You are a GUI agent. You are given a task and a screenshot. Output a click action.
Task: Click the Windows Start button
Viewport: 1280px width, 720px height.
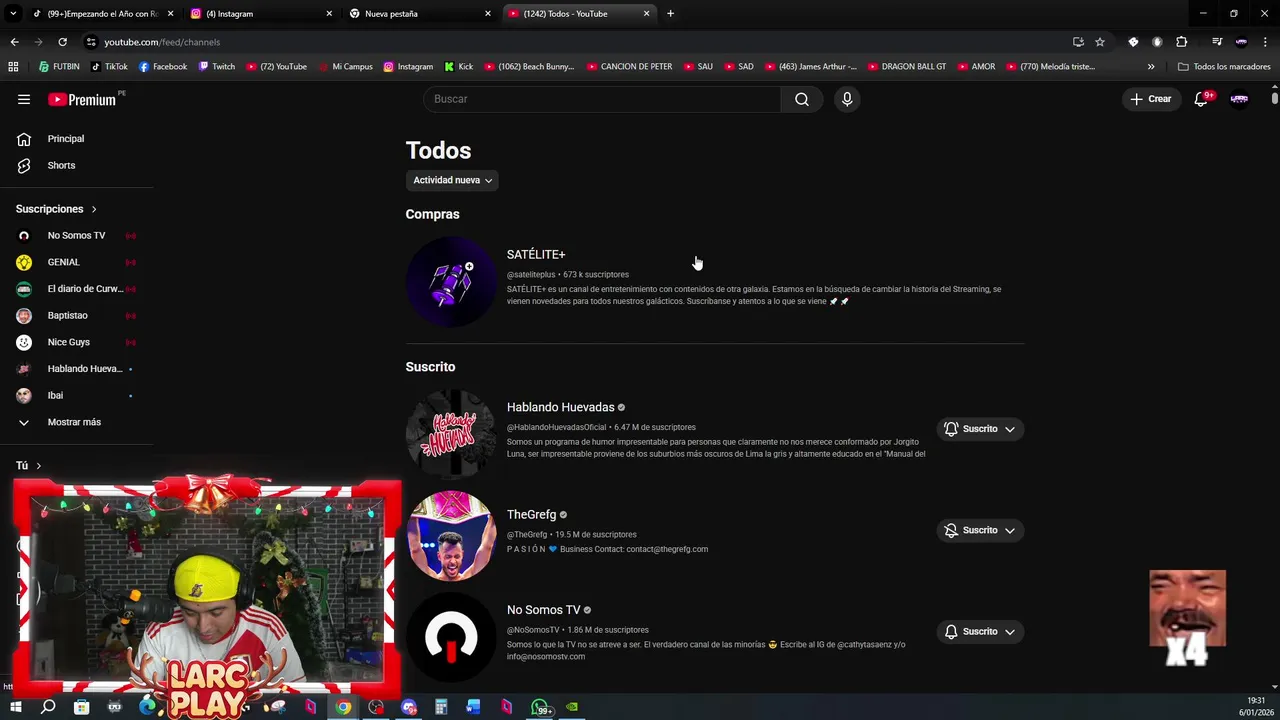coord(15,707)
